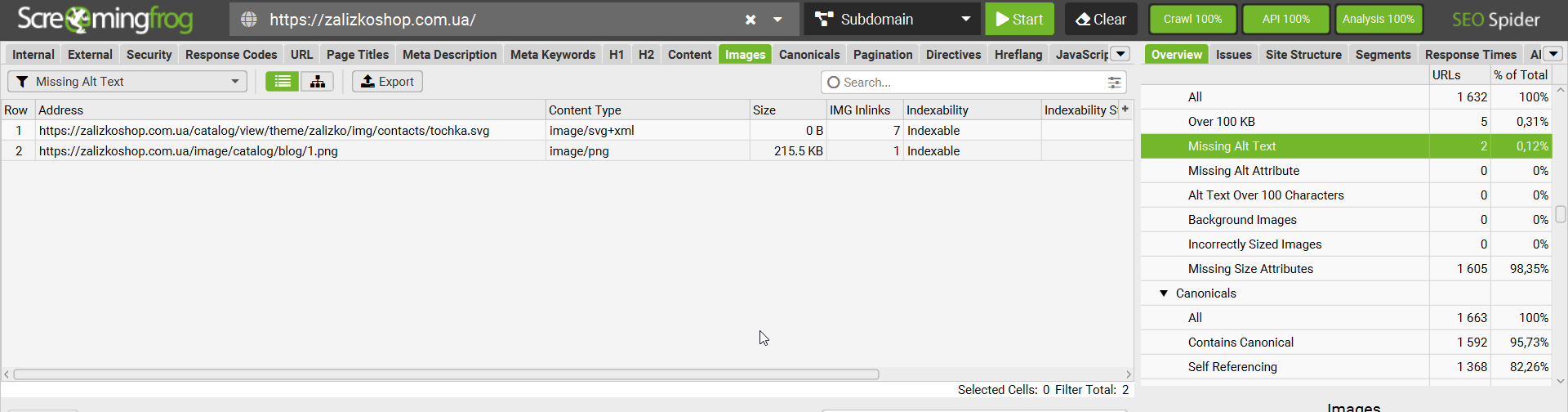This screenshot has height=412, width=1568.
Task: Clear the URL with the X icon
Action: click(x=751, y=20)
